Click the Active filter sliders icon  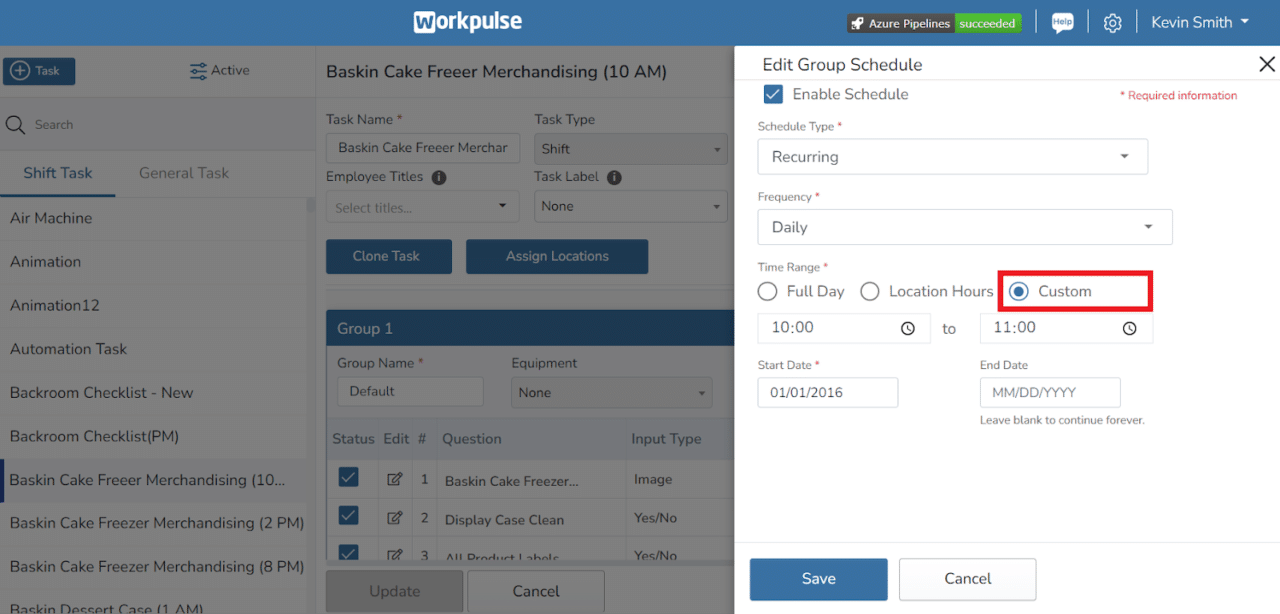198,71
